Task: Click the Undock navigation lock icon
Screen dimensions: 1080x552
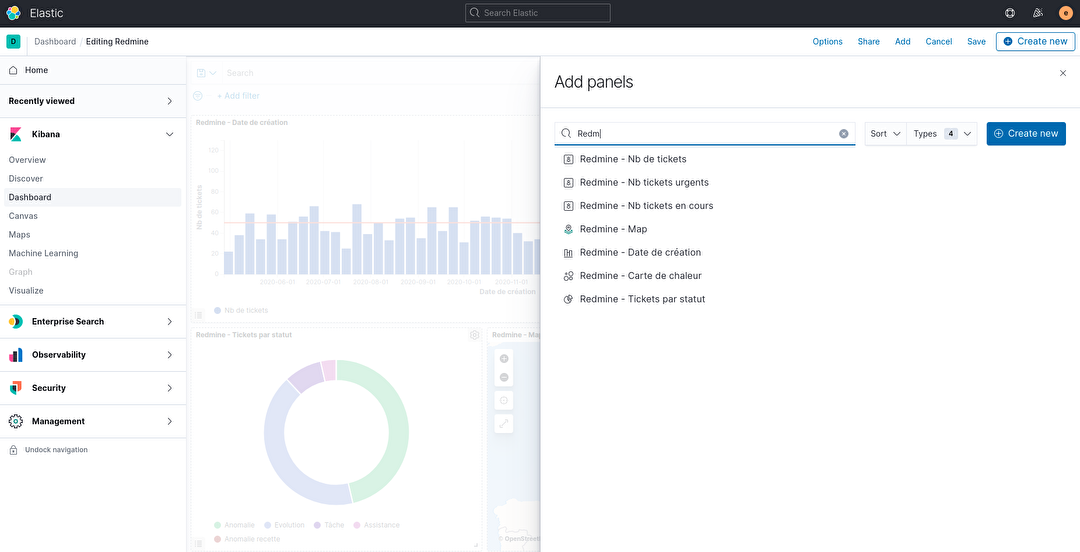Action: (13, 450)
